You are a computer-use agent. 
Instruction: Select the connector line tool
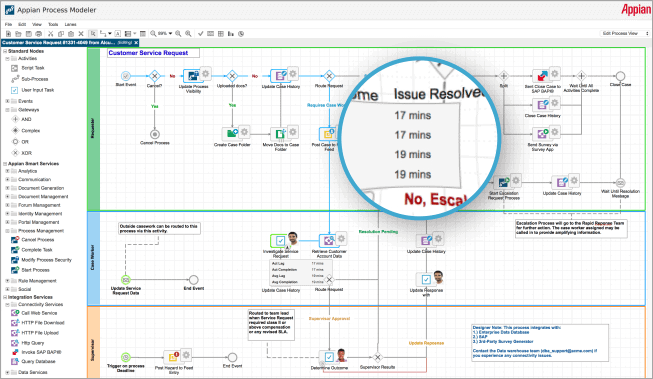[x=103, y=34]
